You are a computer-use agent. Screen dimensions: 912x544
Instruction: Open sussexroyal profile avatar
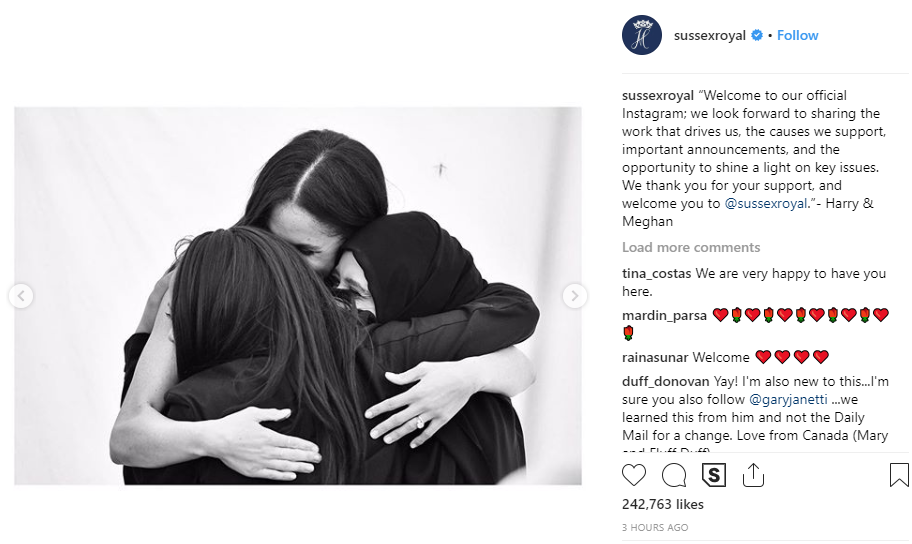[x=642, y=35]
